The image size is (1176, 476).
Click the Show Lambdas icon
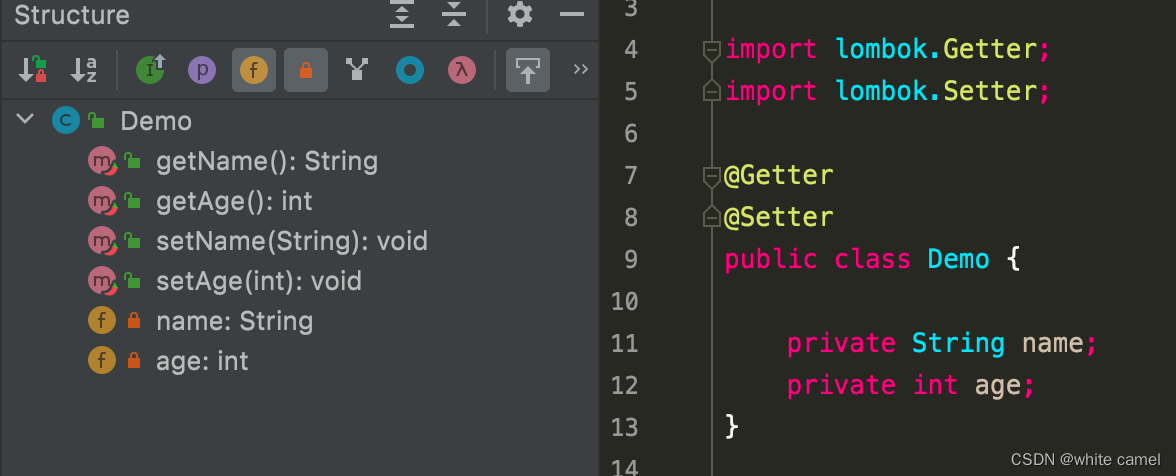coord(461,70)
